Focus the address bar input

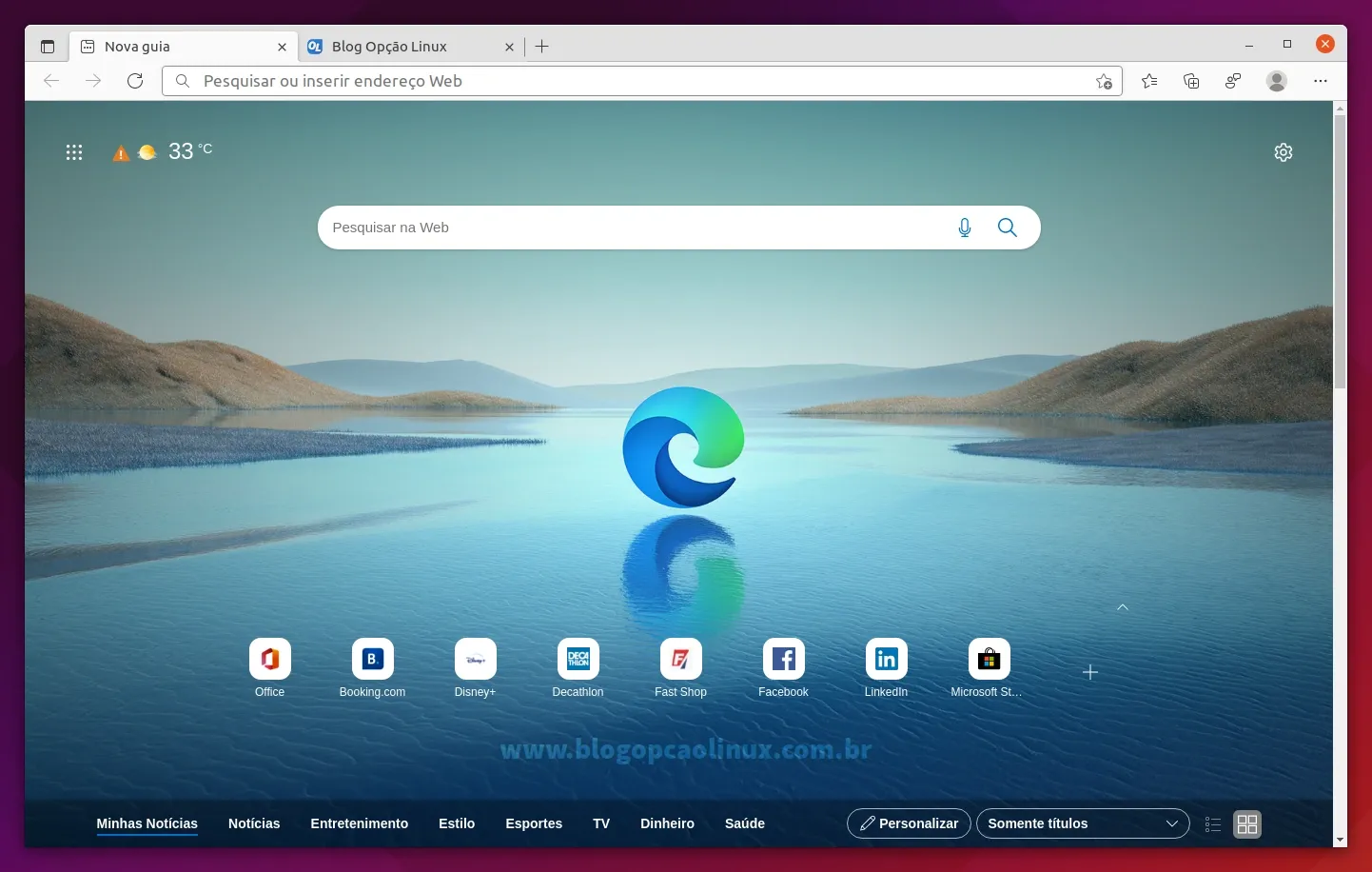(x=642, y=81)
